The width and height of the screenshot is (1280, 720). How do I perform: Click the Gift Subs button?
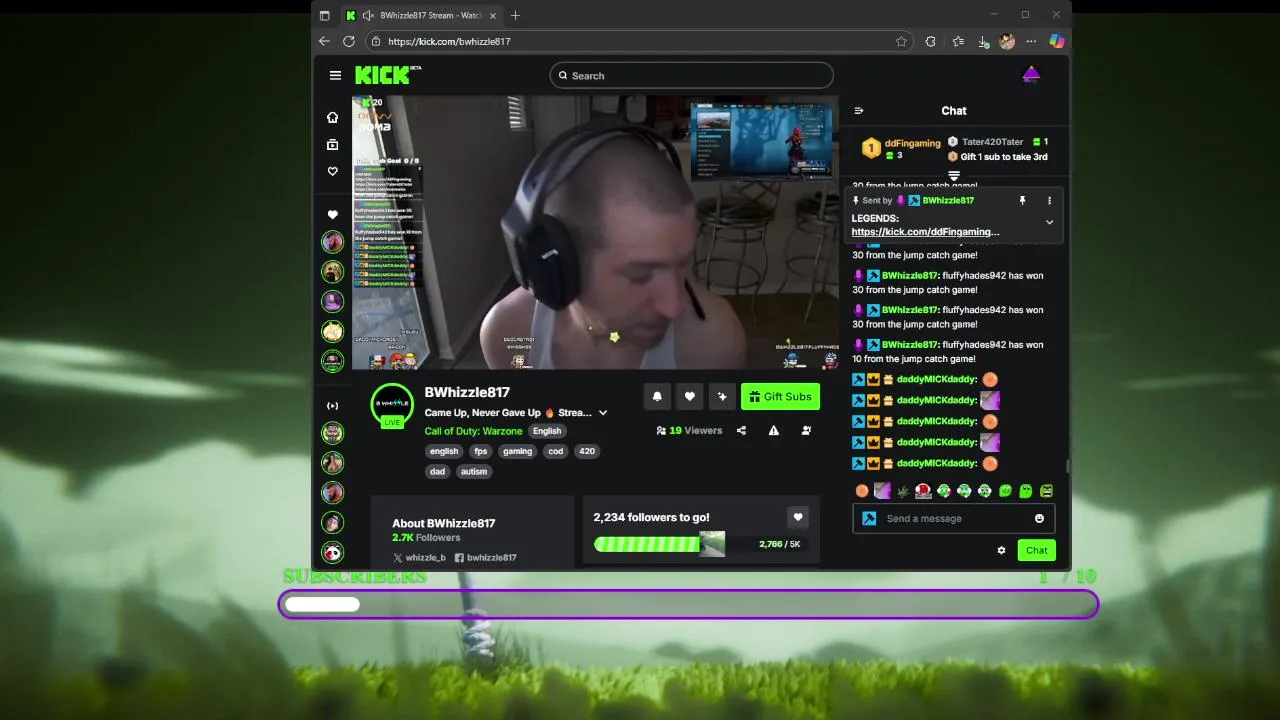tap(780, 397)
